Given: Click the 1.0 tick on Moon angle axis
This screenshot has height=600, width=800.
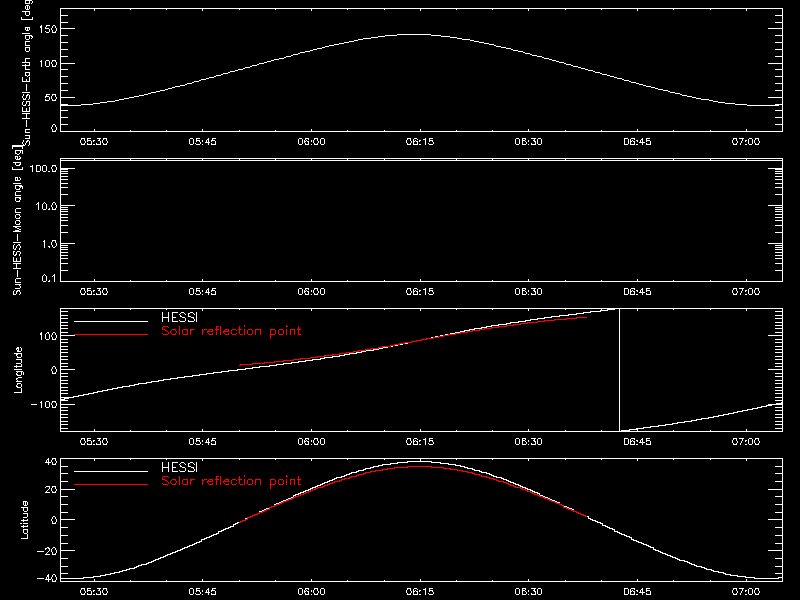Looking at the screenshot, I should point(49,244).
